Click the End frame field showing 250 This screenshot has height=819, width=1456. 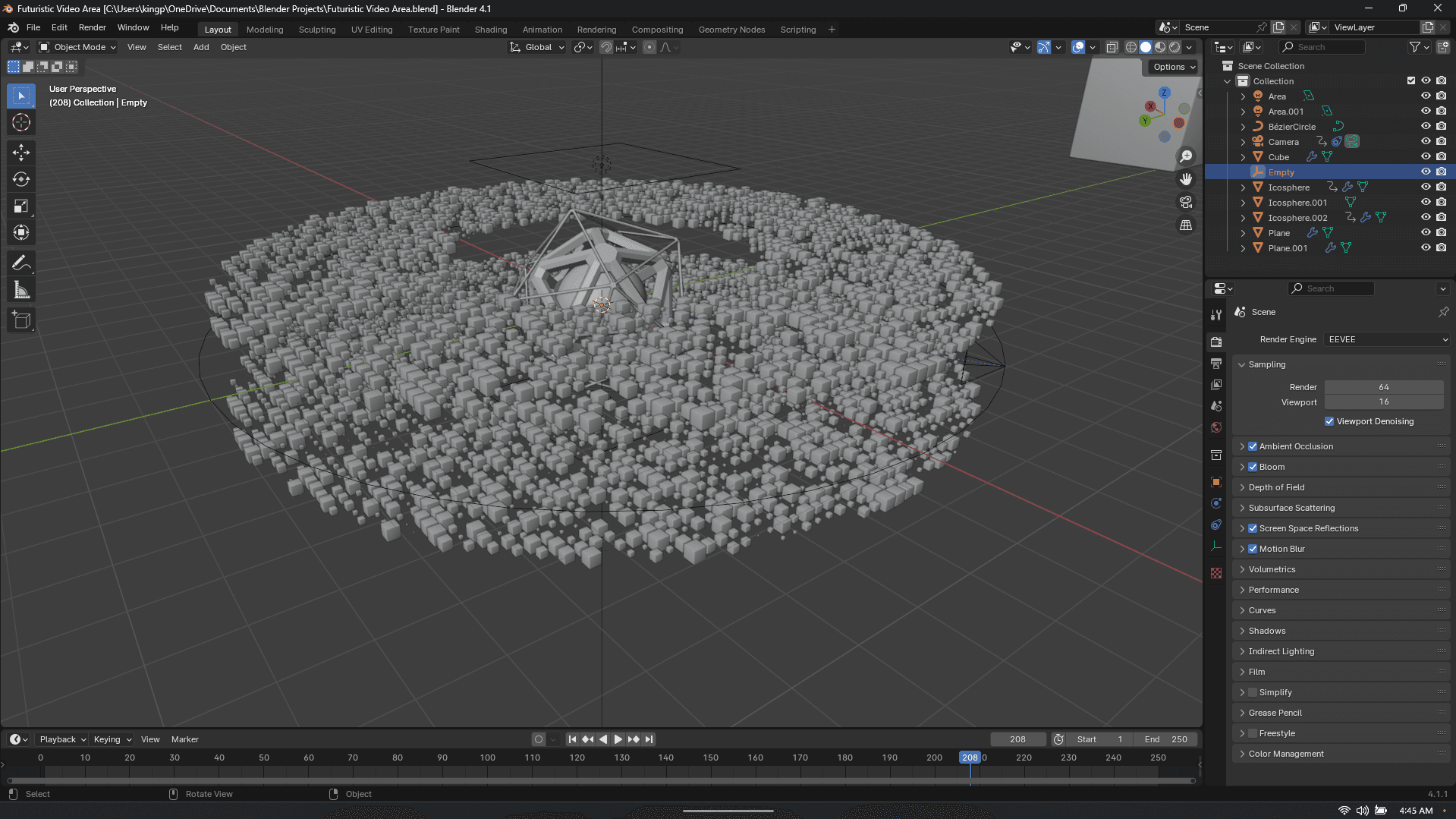tap(1166, 740)
